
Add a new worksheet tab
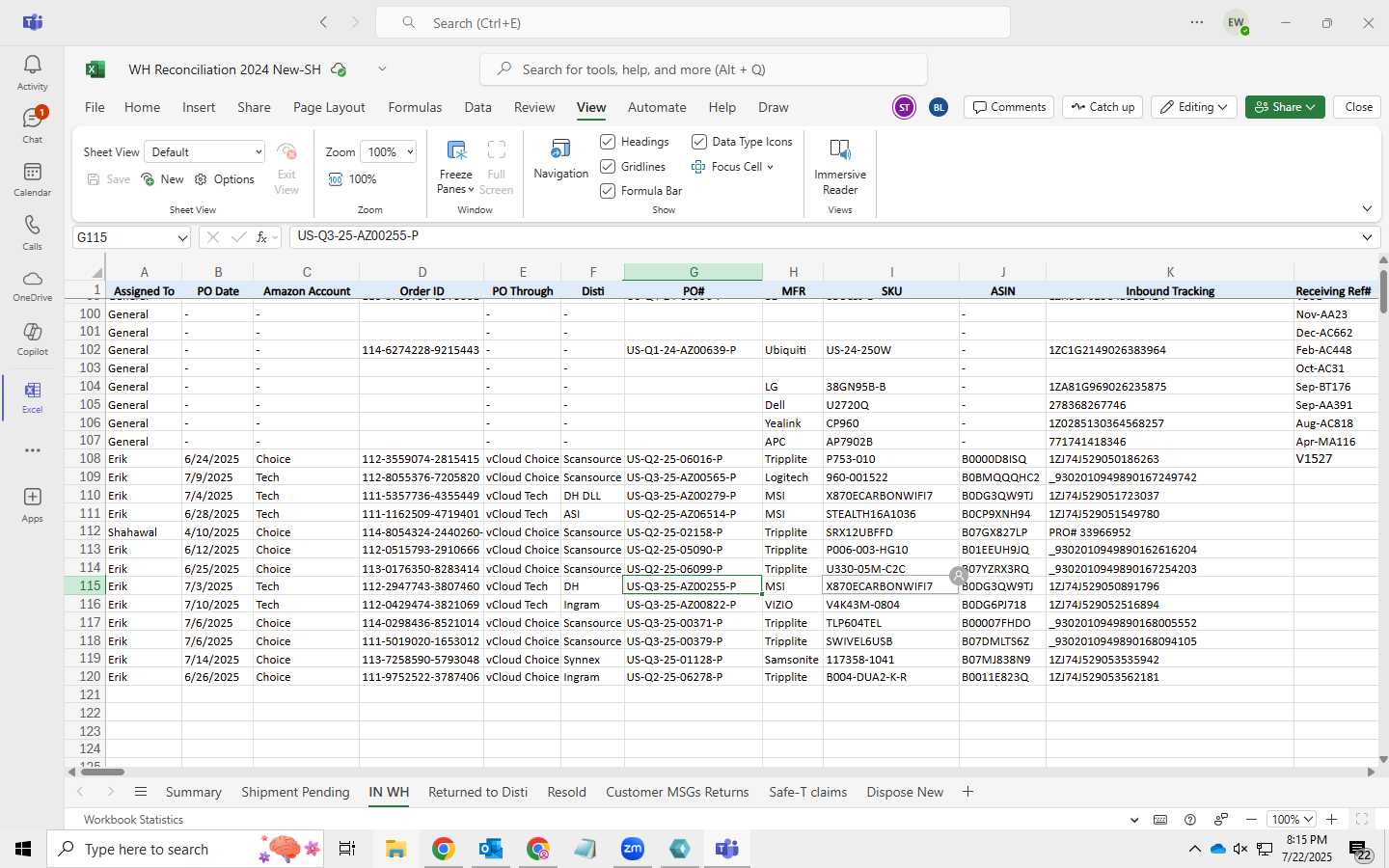pyautogui.click(x=967, y=792)
